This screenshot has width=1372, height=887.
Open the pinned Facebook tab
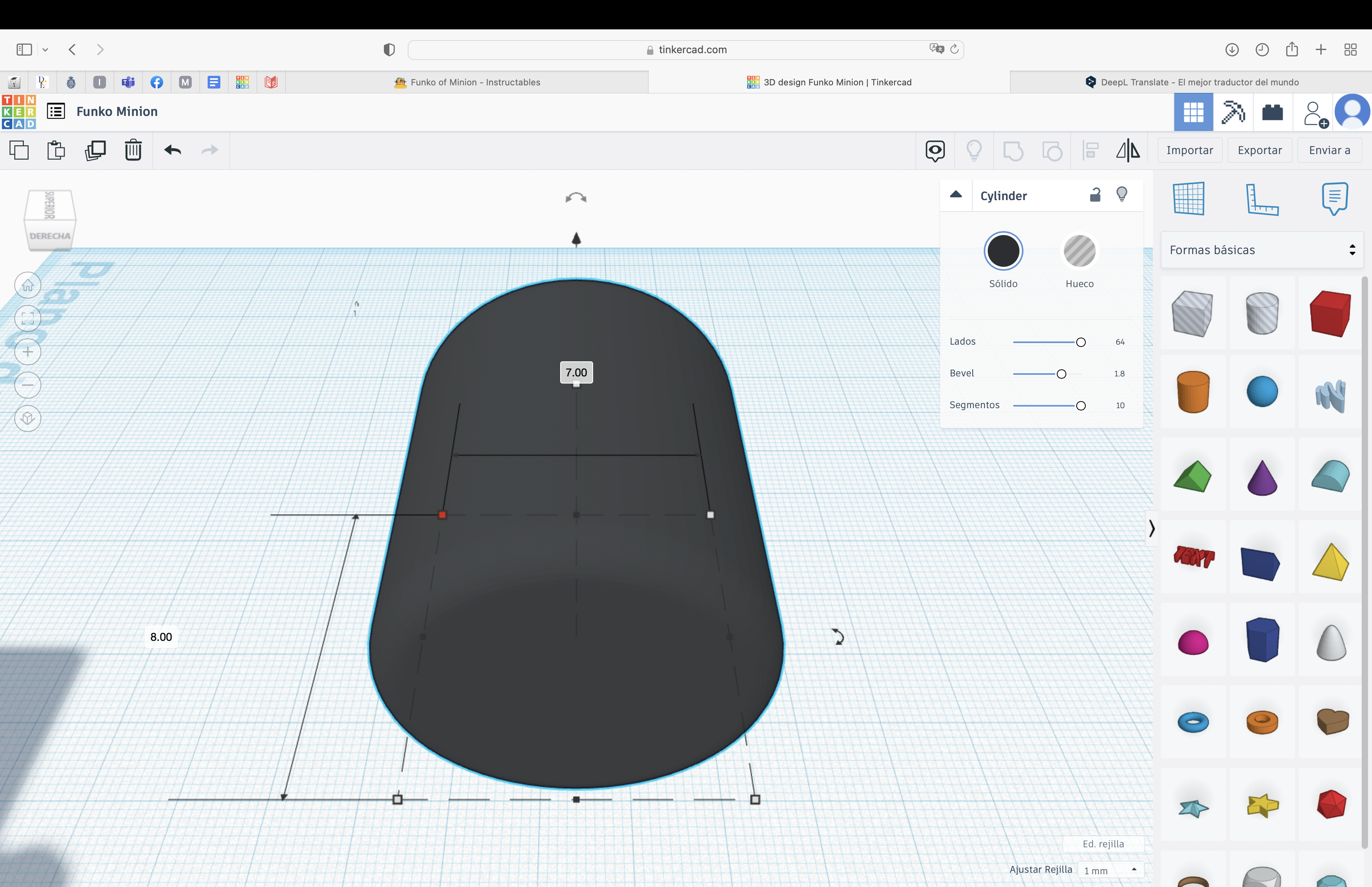tap(156, 82)
